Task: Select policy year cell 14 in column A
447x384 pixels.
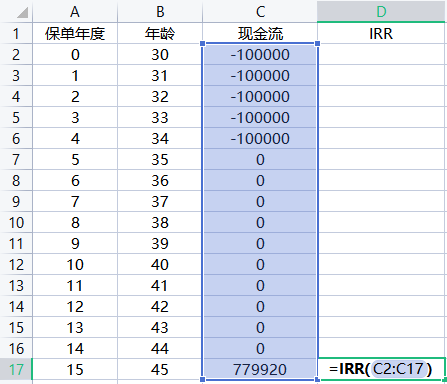Action: (x=75, y=348)
